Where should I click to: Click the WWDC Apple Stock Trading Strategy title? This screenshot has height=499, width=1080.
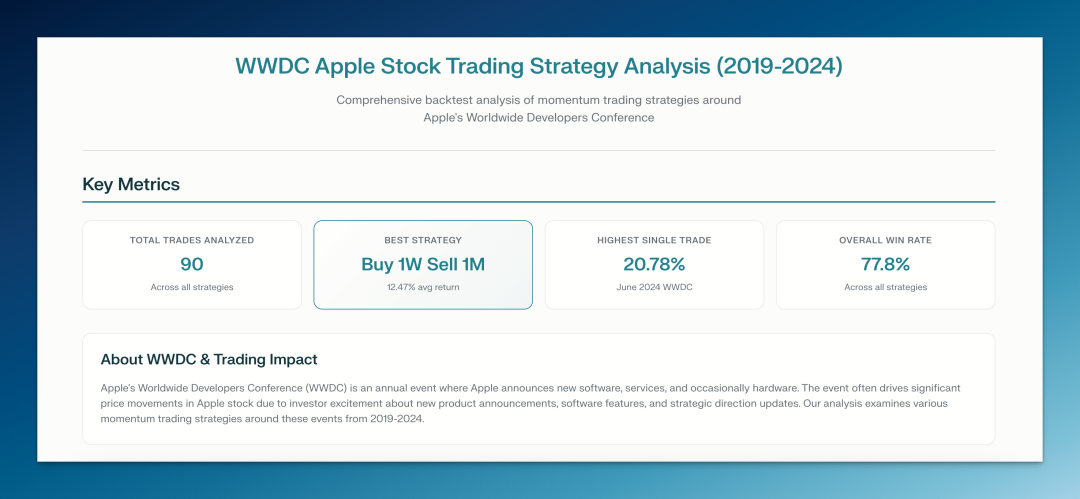point(539,66)
